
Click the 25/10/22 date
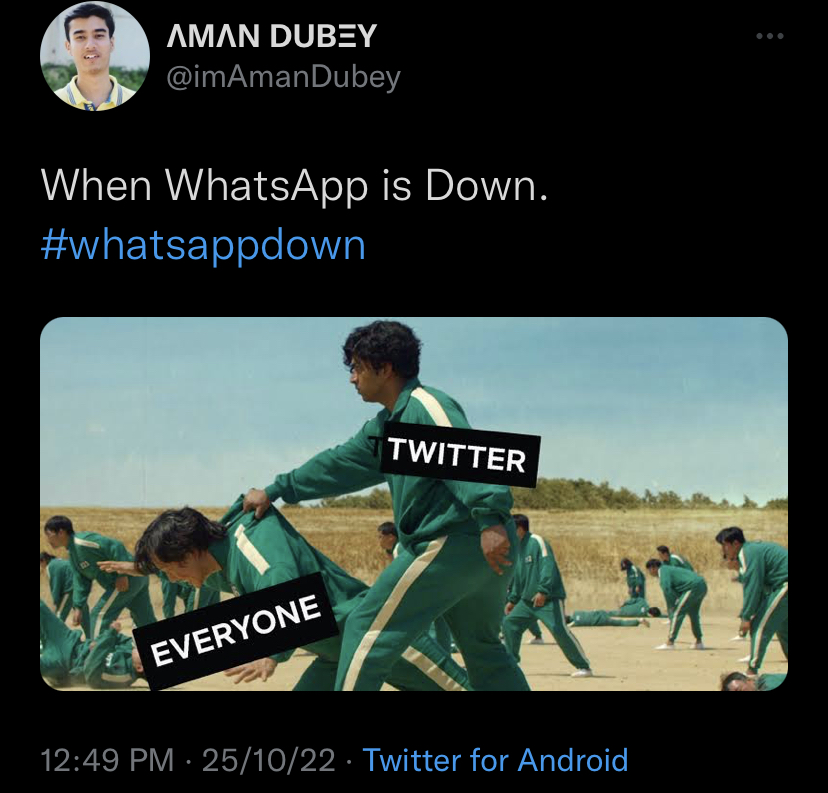(268, 760)
